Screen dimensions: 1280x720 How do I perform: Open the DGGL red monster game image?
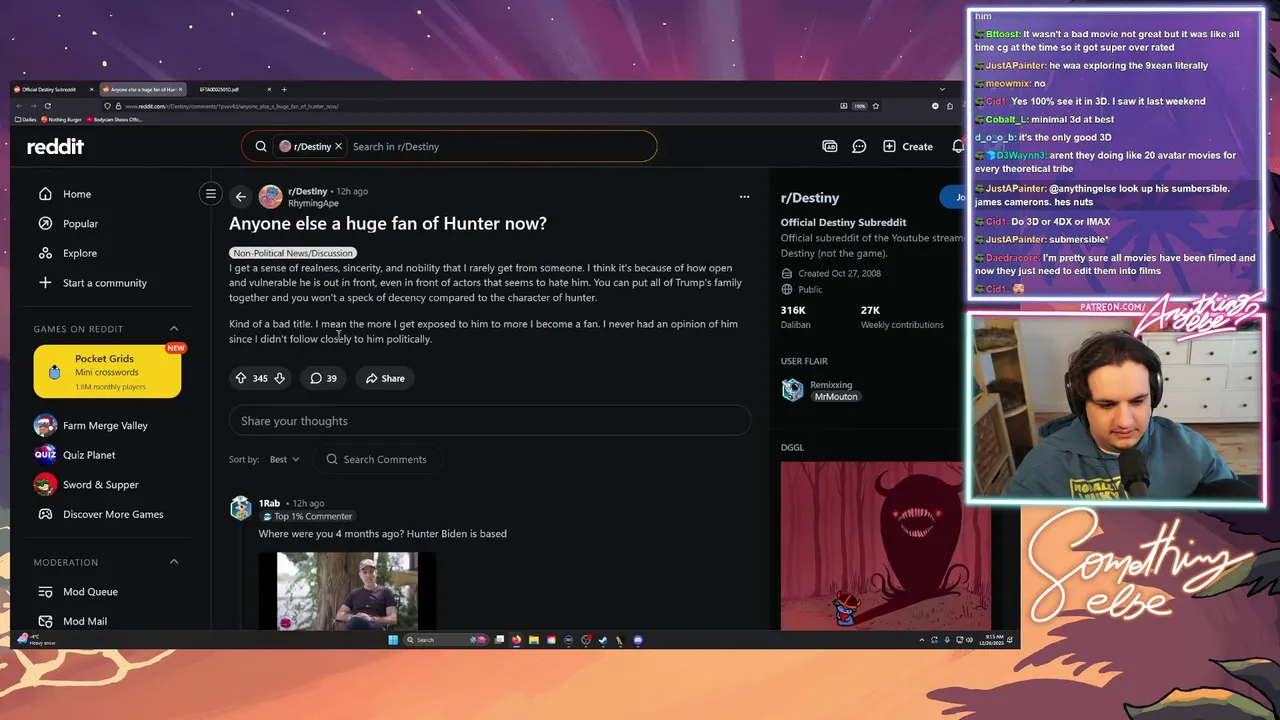coord(885,546)
